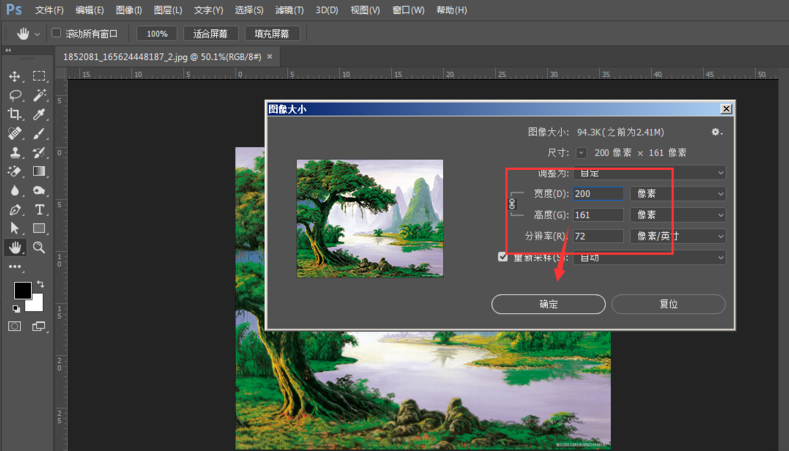This screenshot has height=451, width=789.
Task: Change the screen mode
Action: tap(39, 326)
